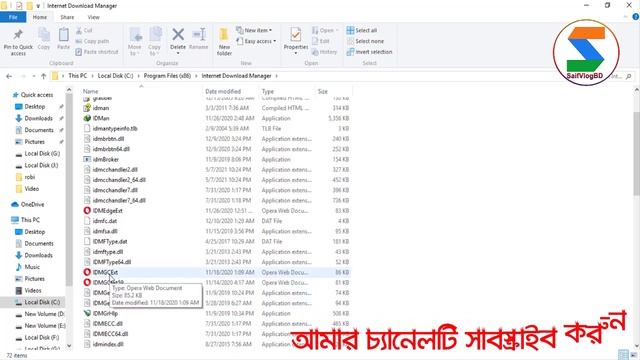This screenshot has height=360, width=640.
Task: Select IDMEdgeExt file
Action: (107, 211)
